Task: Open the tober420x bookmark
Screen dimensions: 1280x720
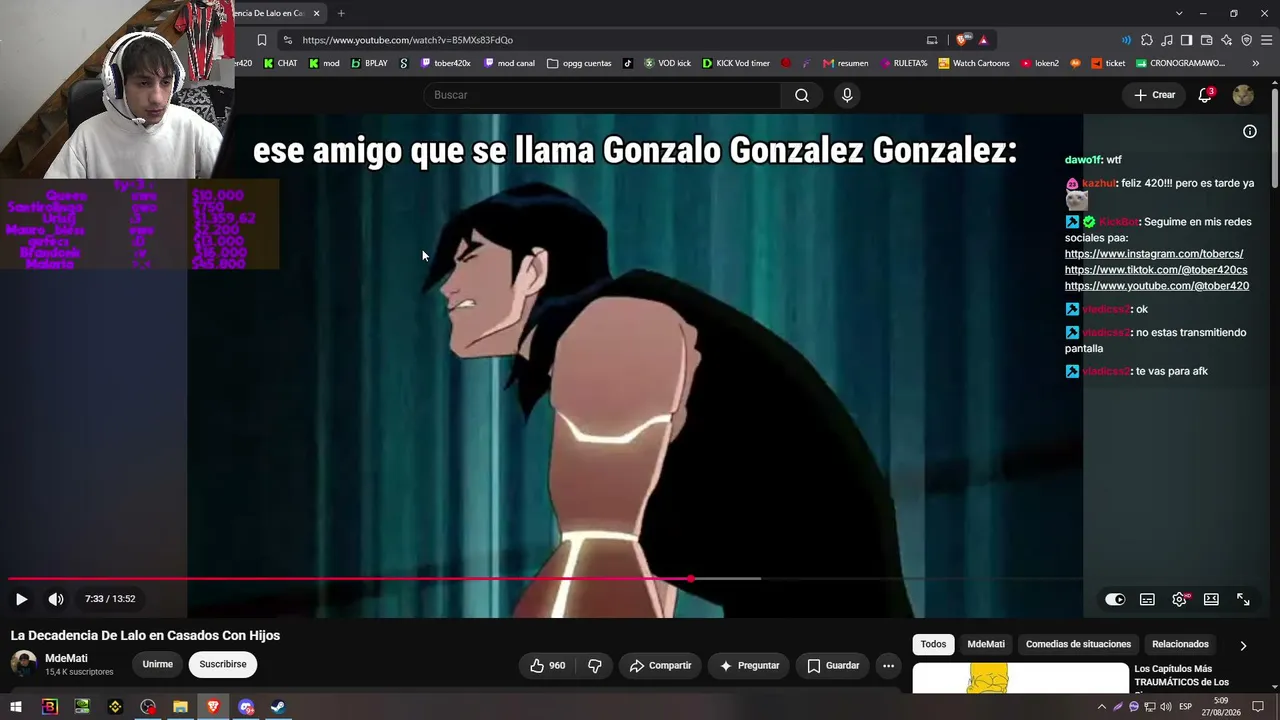Action: click(445, 63)
